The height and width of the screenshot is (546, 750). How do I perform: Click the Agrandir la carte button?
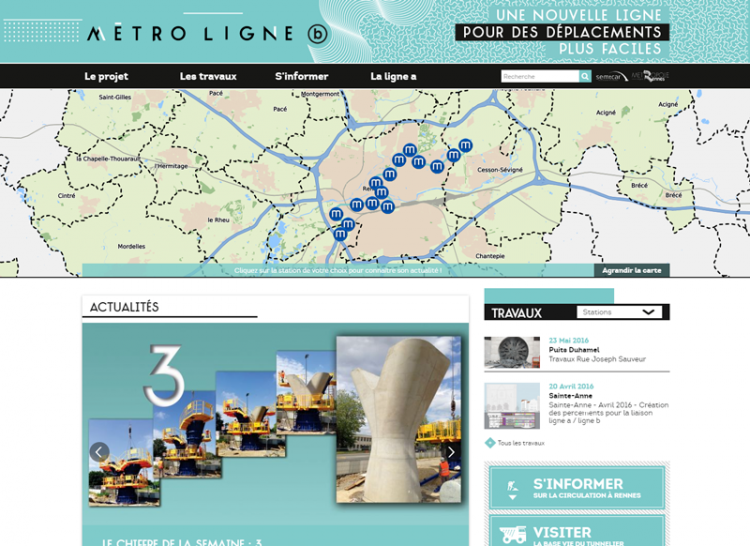click(x=631, y=270)
